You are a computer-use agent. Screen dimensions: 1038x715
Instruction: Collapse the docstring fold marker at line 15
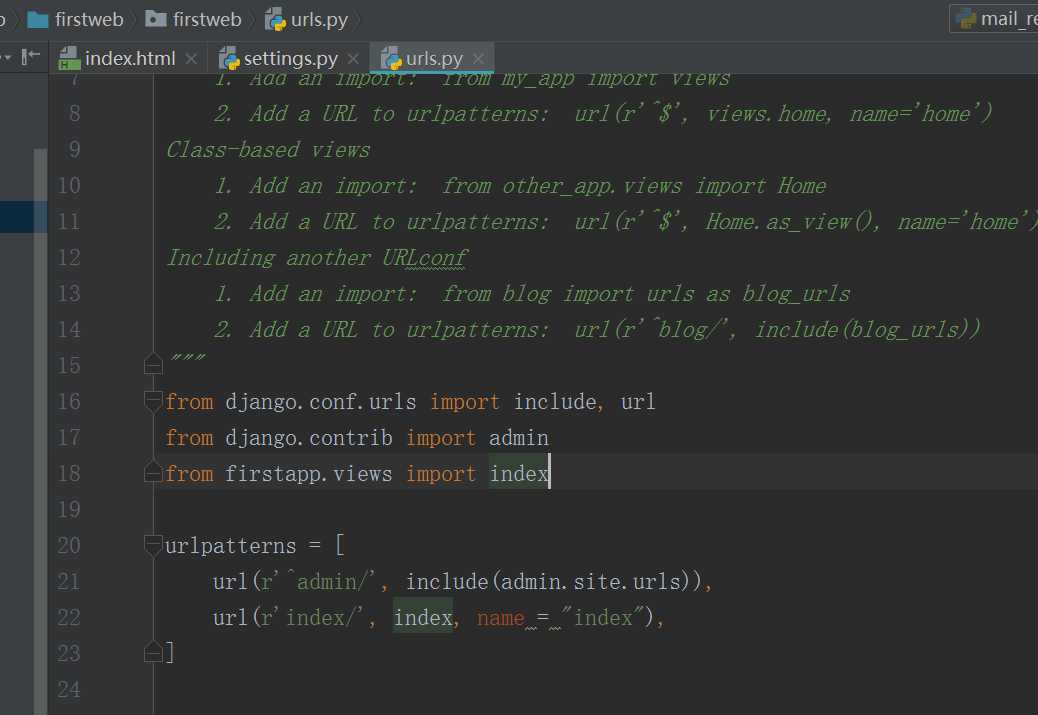click(153, 364)
